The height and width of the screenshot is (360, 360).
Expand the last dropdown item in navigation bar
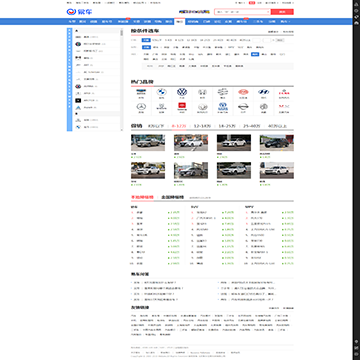tap(285, 22)
